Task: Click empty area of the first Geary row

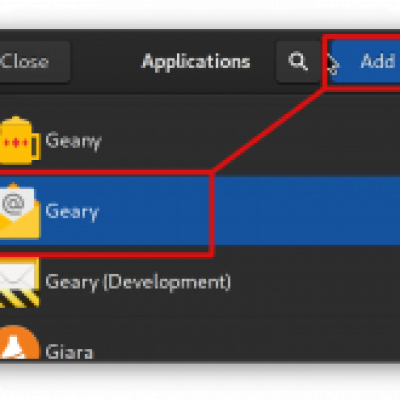Action: tap(250, 141)
